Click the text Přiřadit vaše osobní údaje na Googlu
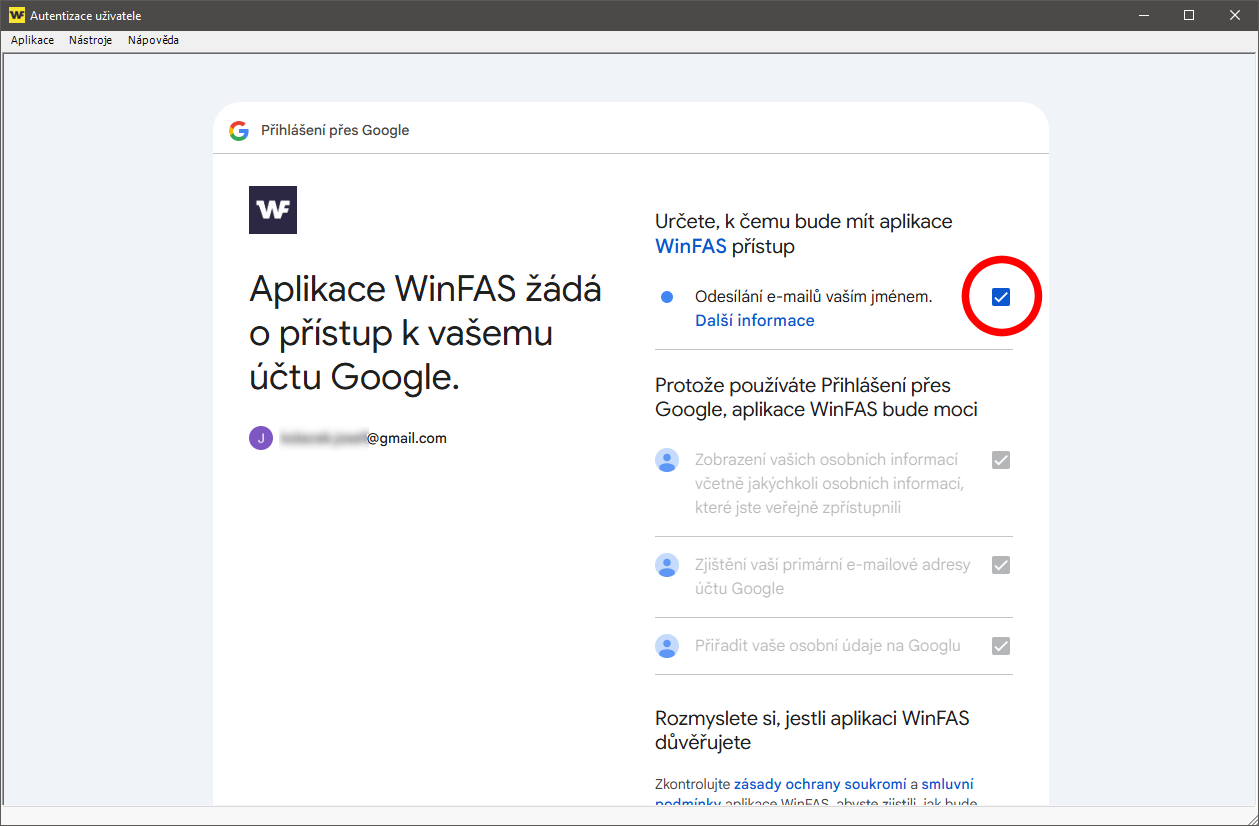Screen dimensions: 1259x826 [x=828, y=646]
